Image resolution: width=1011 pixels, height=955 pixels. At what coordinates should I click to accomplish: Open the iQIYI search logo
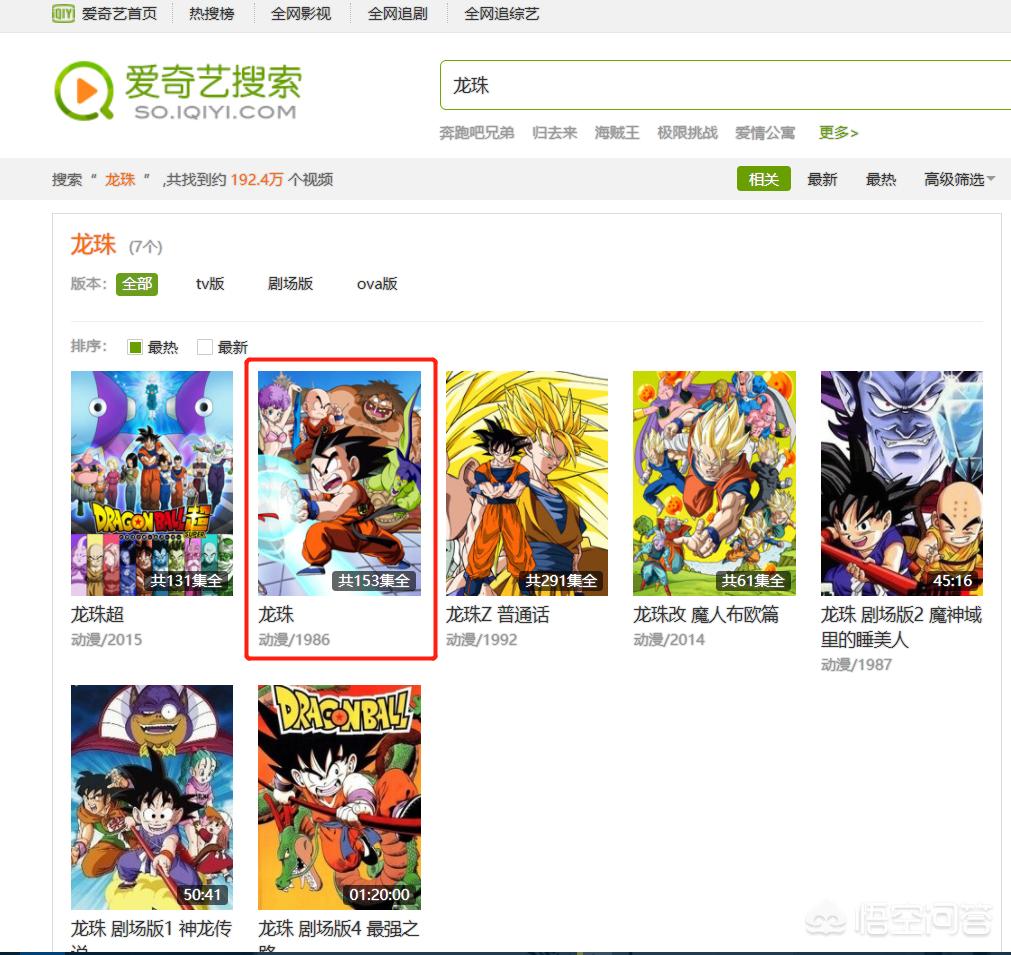click(x=178, y=91)
